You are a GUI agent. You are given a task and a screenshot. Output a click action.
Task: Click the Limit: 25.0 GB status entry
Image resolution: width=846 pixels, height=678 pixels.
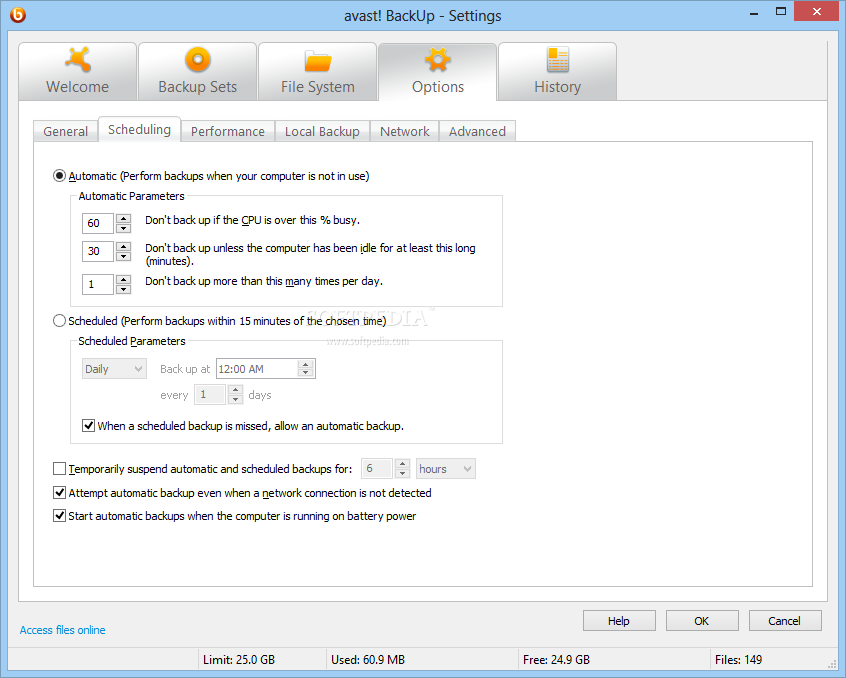click(x=238, y=659)
